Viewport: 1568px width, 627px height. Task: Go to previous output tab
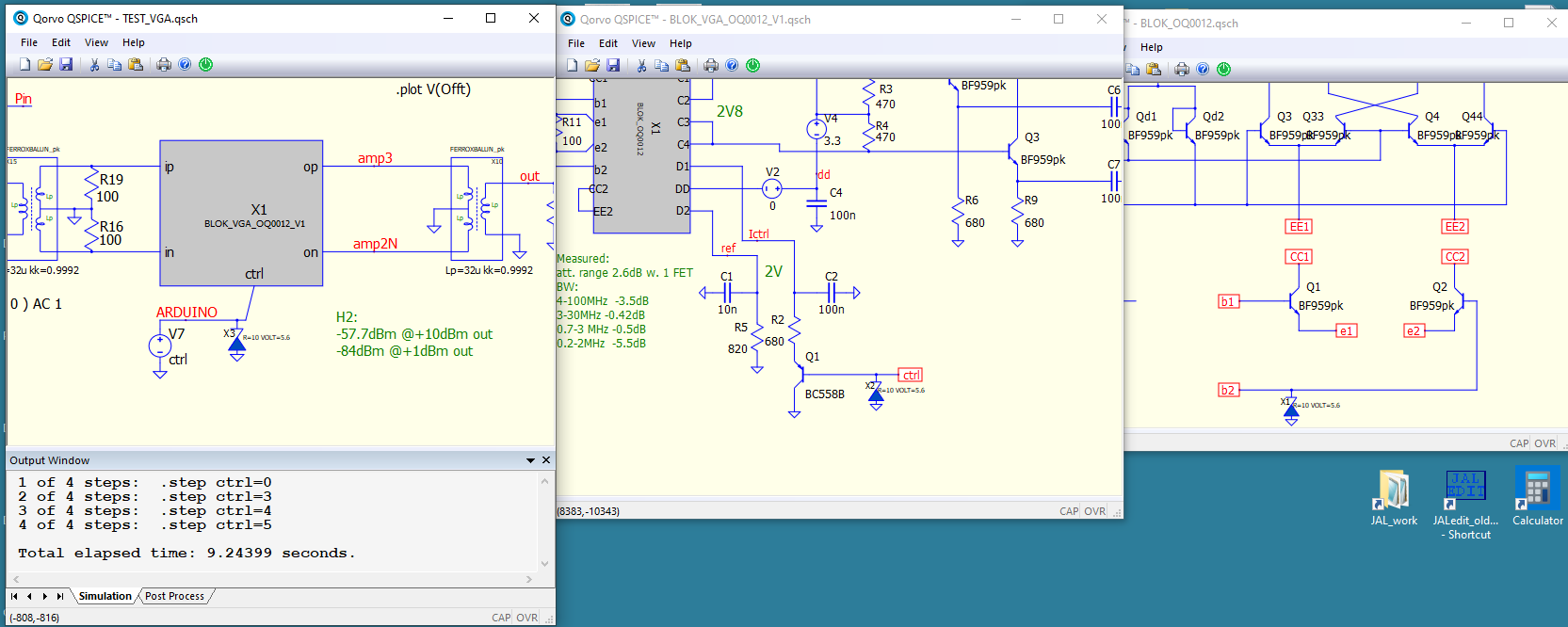pos(29,596)
